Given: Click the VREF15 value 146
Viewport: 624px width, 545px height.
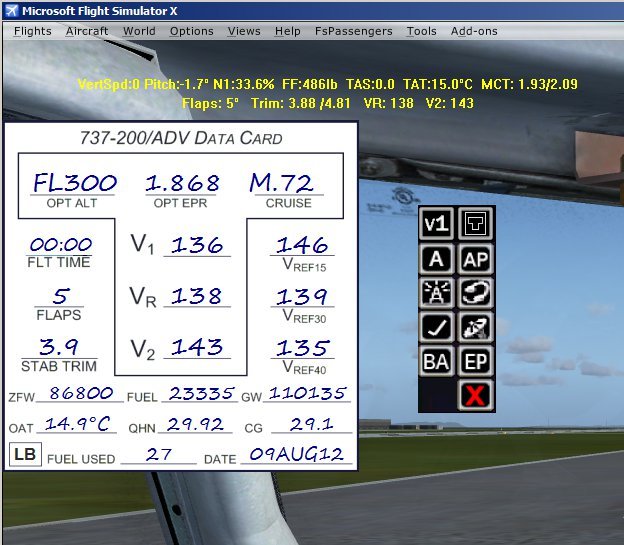Looking at the screenshot, I should point(302,245).
